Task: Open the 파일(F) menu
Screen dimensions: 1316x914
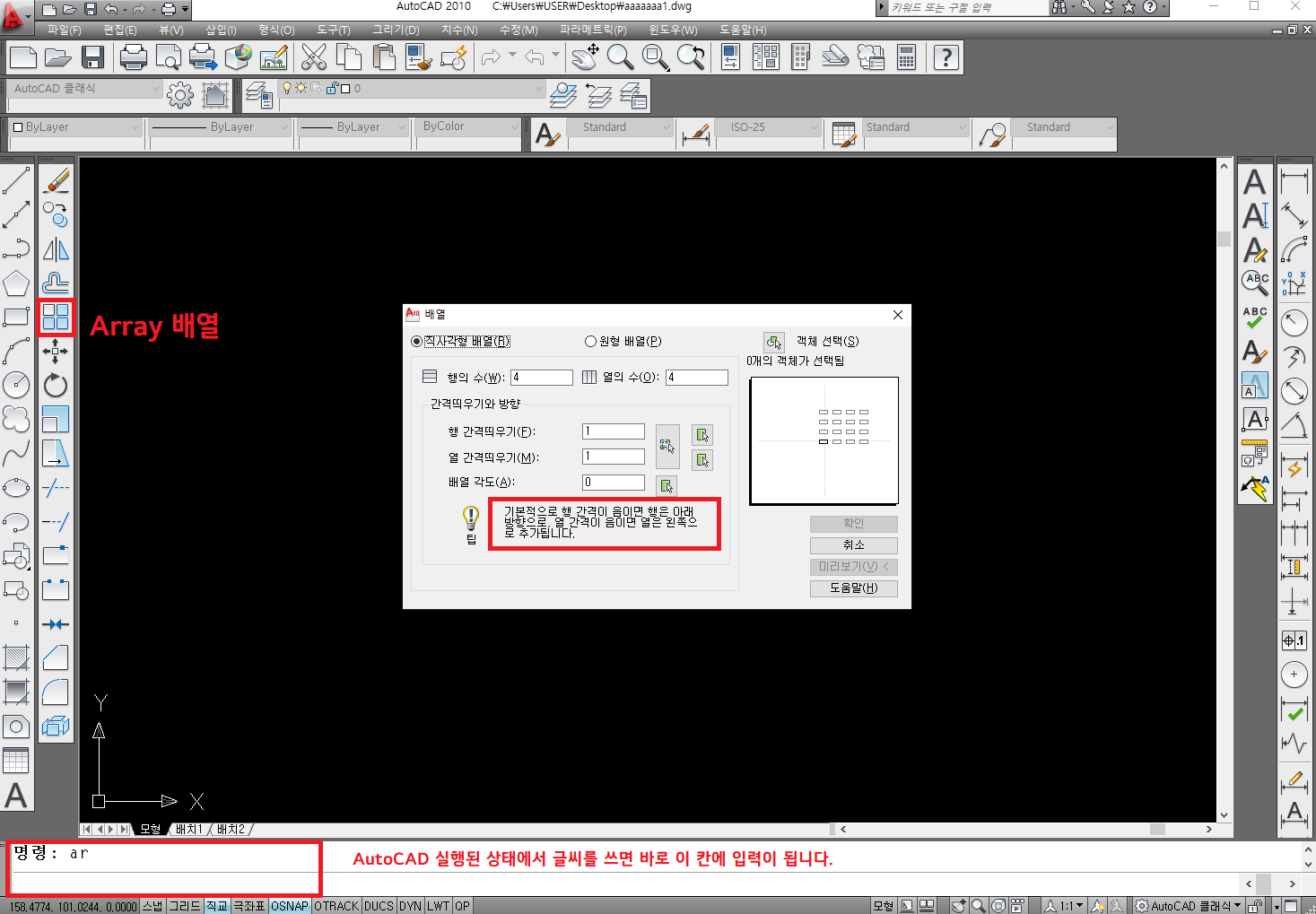Action: 64,30
